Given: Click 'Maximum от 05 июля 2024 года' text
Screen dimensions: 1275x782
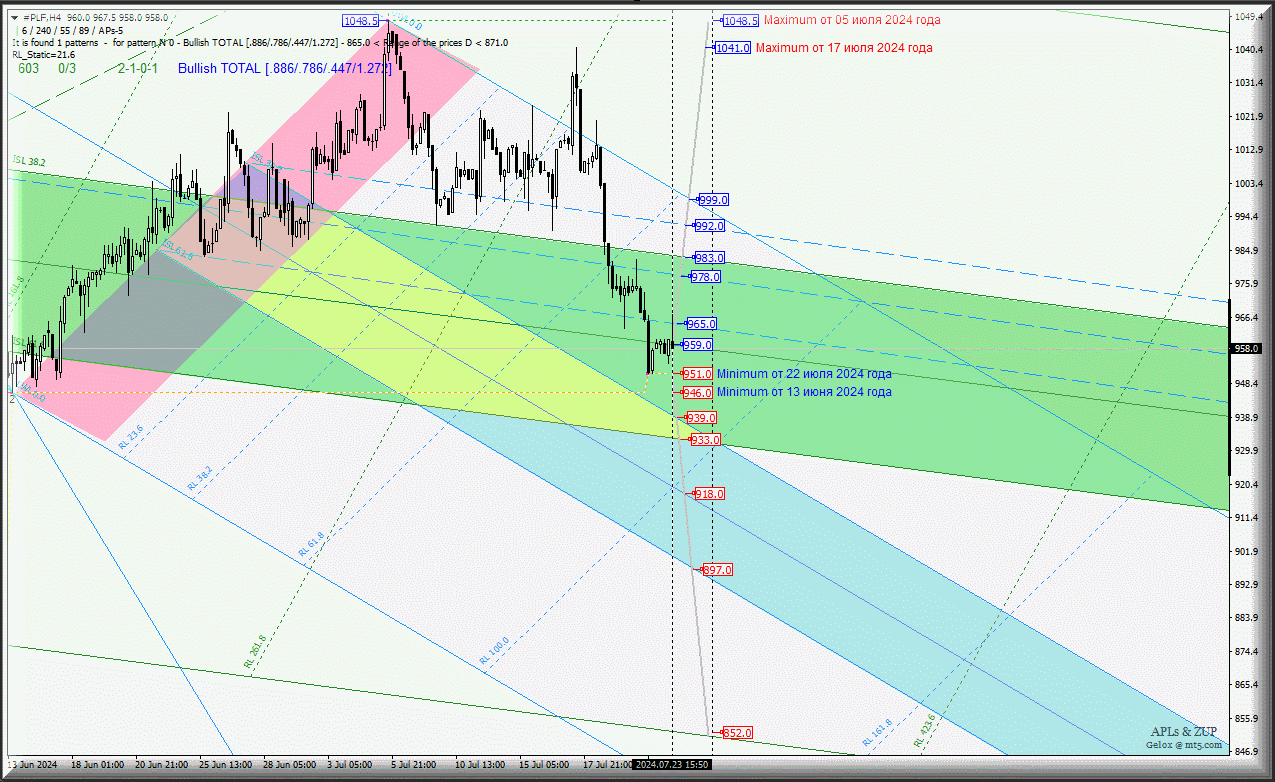Looking at the screenshot, I should point(852,20).
